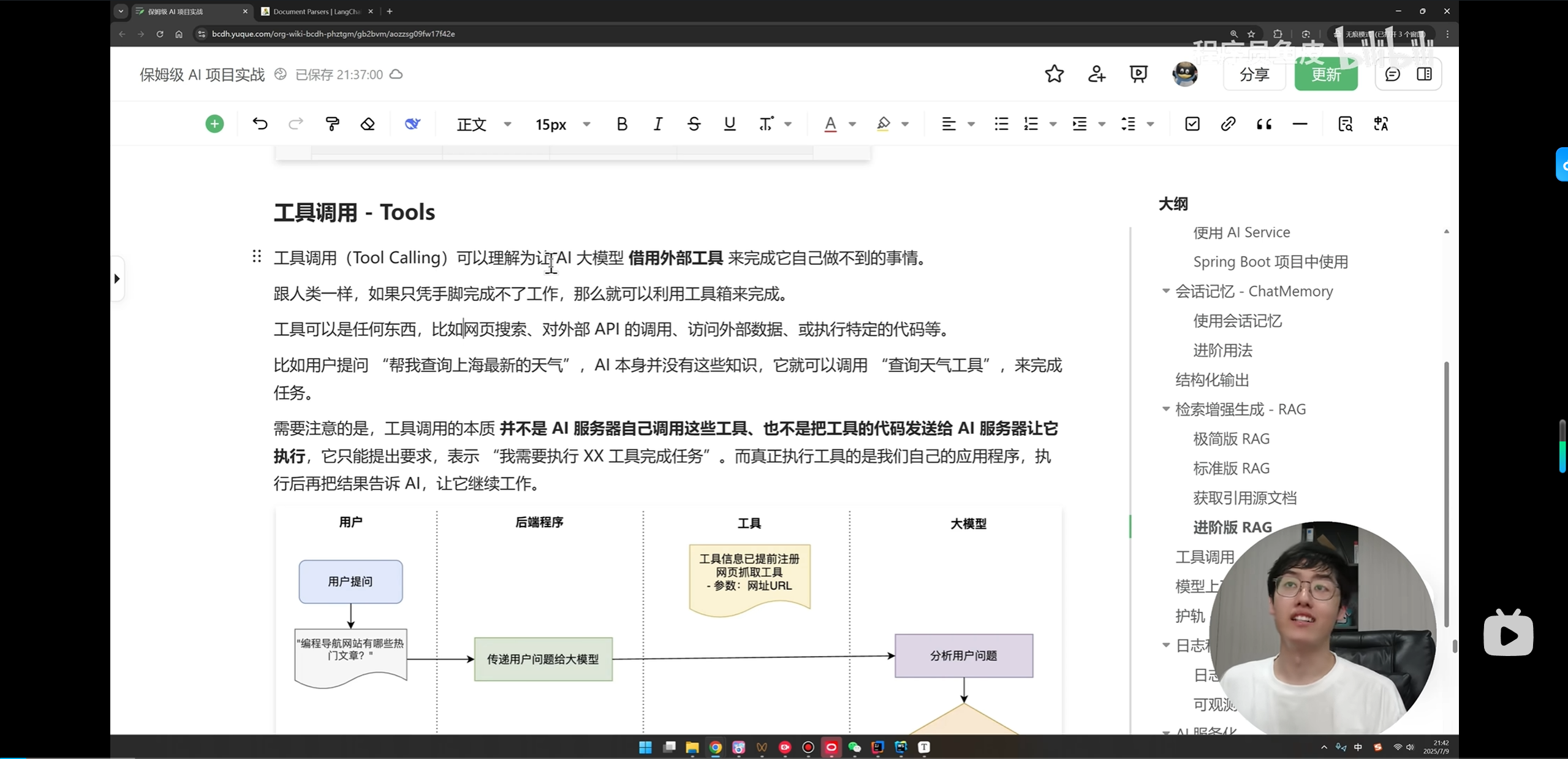Collapse 检索增强生成 - RAG outline section

(1166, 408)
